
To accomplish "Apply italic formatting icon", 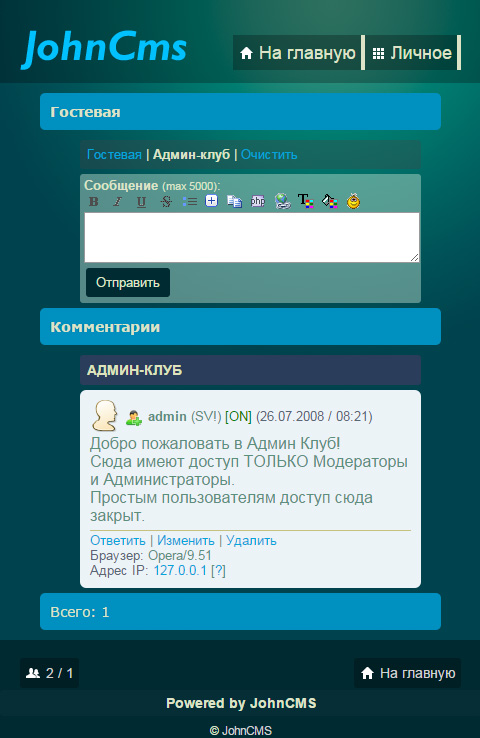I will tap(117, 201).
